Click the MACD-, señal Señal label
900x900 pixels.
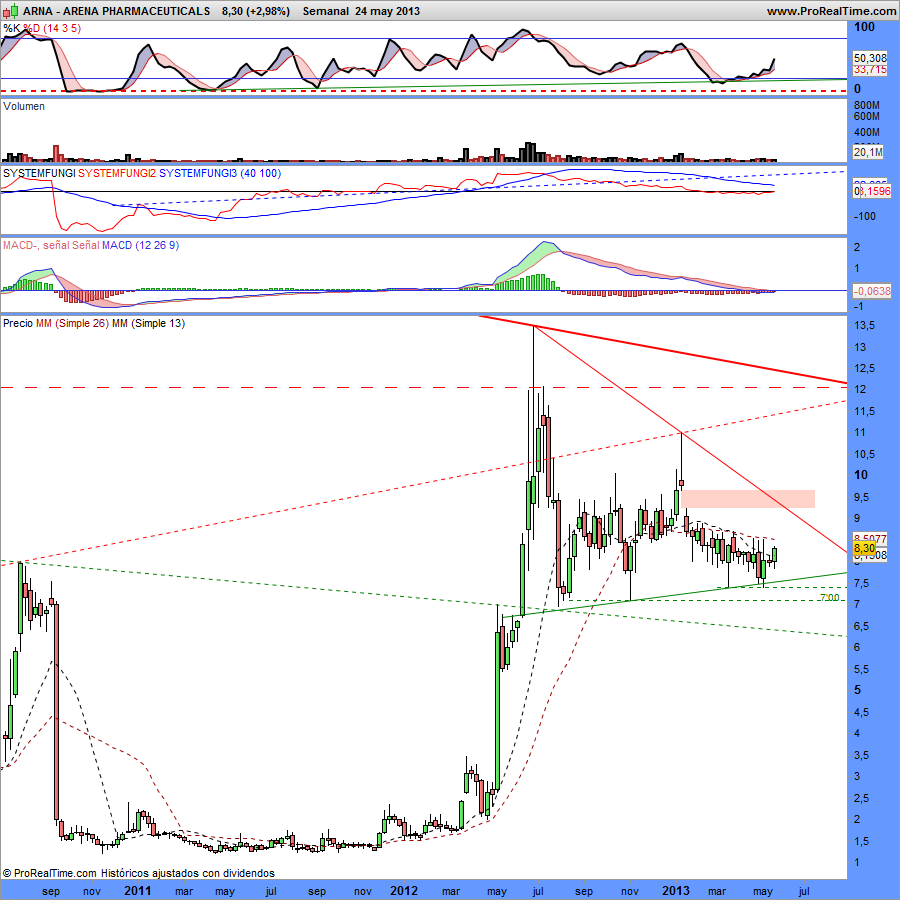tap(51, 245)
